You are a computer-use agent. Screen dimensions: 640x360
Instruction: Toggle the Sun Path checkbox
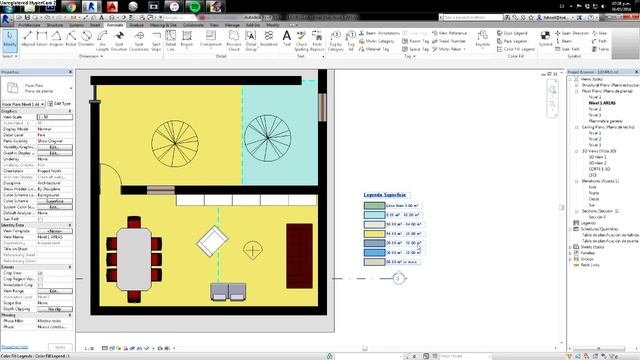[40, 219]
